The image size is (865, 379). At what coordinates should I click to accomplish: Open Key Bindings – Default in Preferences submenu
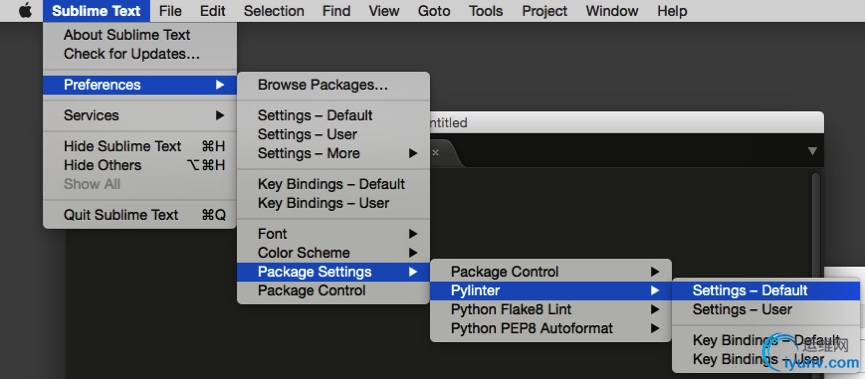coord(333,184)
